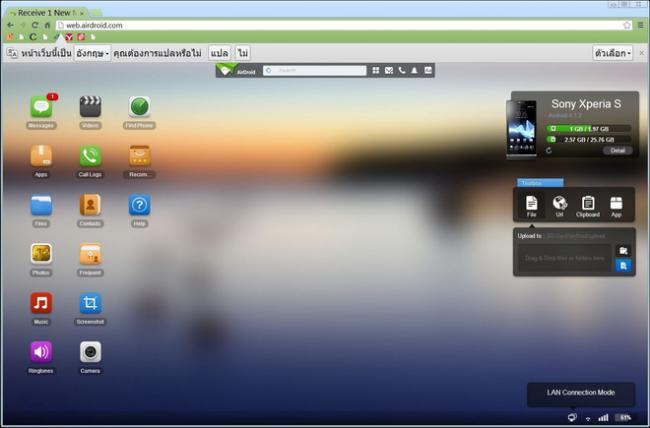Open the Photos icon

(41, 254)
